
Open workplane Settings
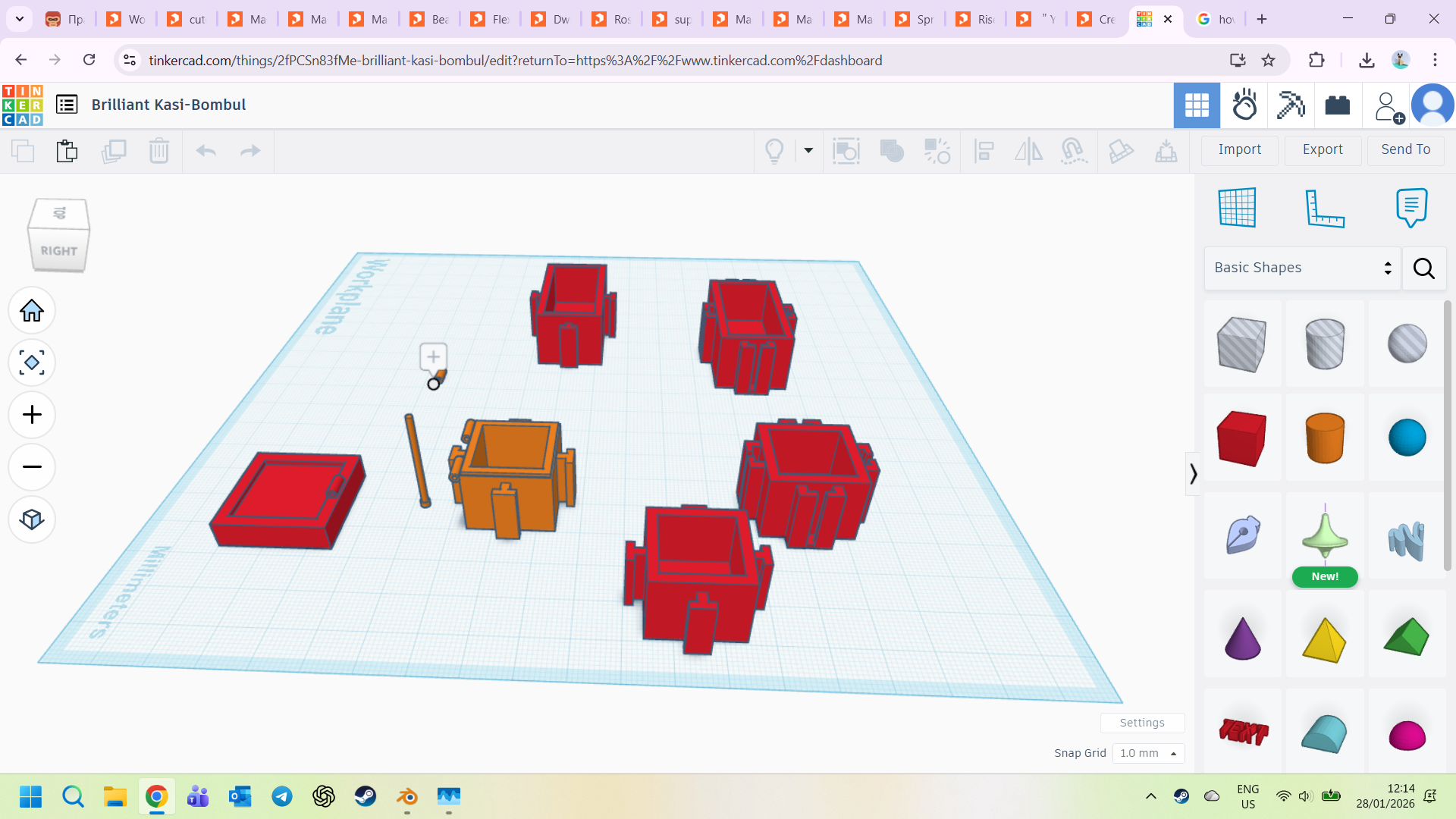click(1142, 723)
